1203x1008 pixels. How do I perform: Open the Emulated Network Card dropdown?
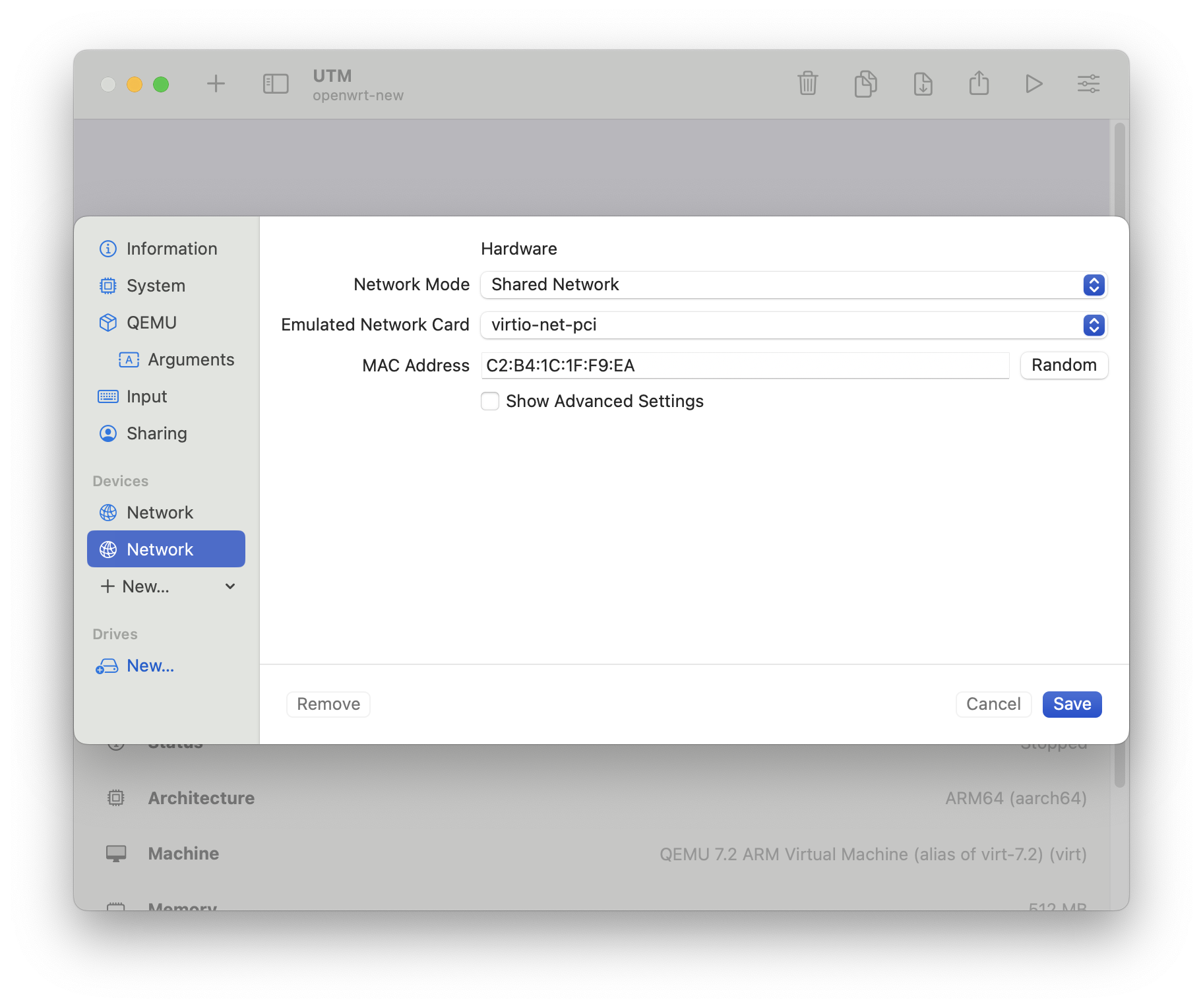[793, 325]
